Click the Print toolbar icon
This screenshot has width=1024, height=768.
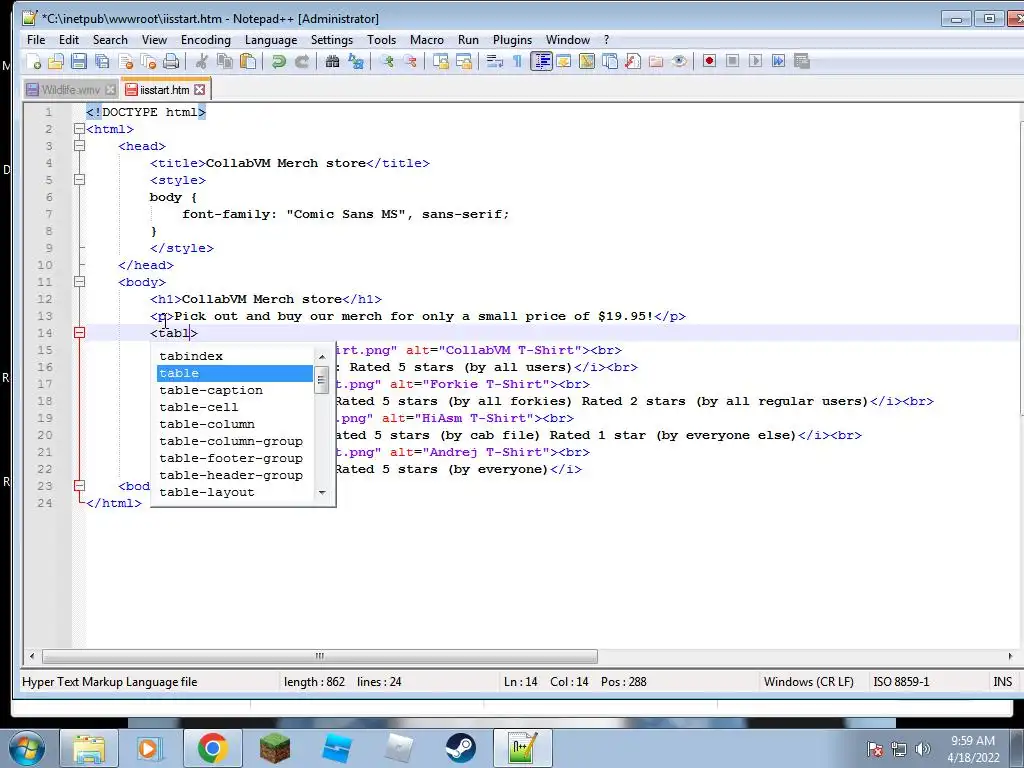click(x=171, y=61)
